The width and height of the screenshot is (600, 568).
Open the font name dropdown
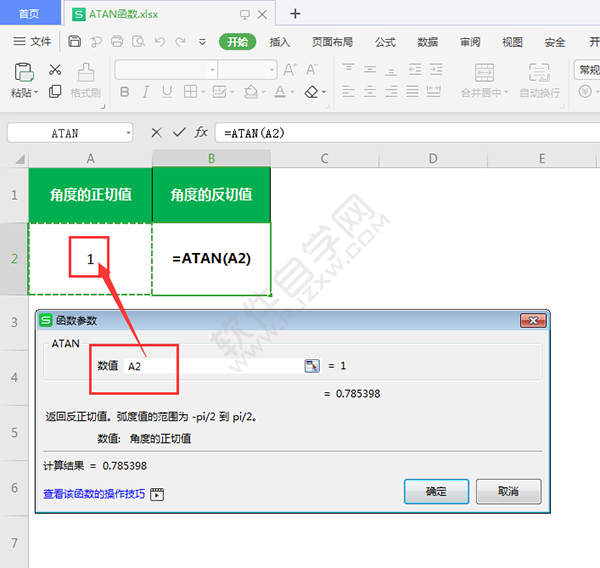[212, 70]
